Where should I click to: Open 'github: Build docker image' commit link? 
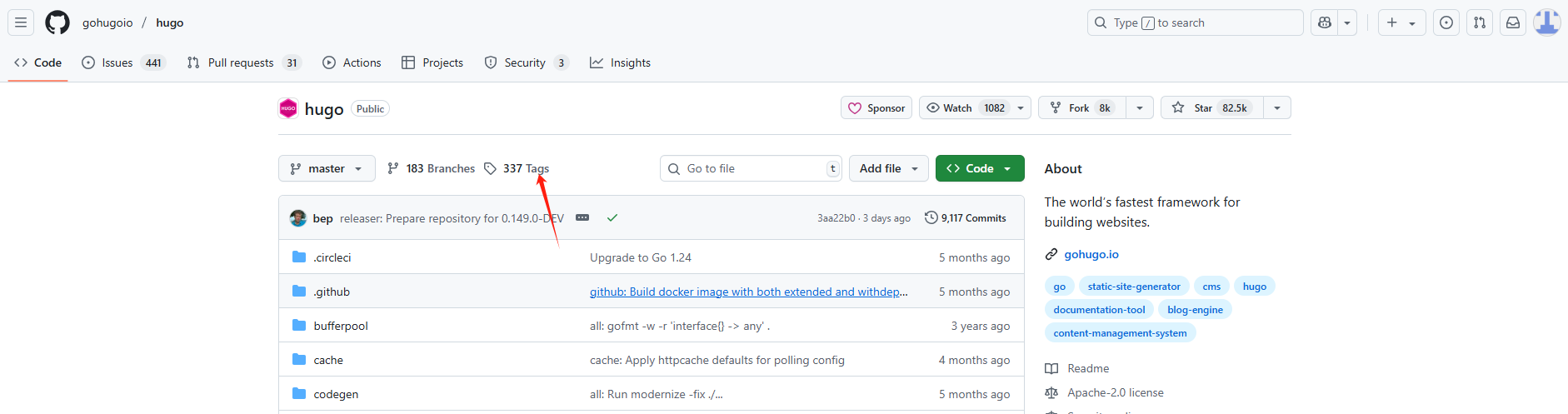tap(749, 292)
